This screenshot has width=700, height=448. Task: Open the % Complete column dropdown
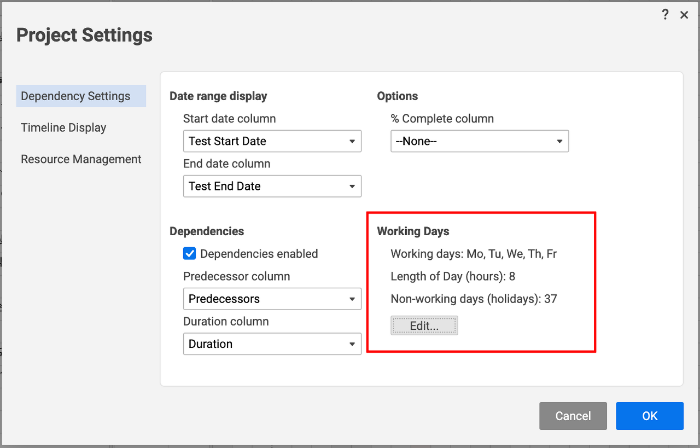[479, 142]
